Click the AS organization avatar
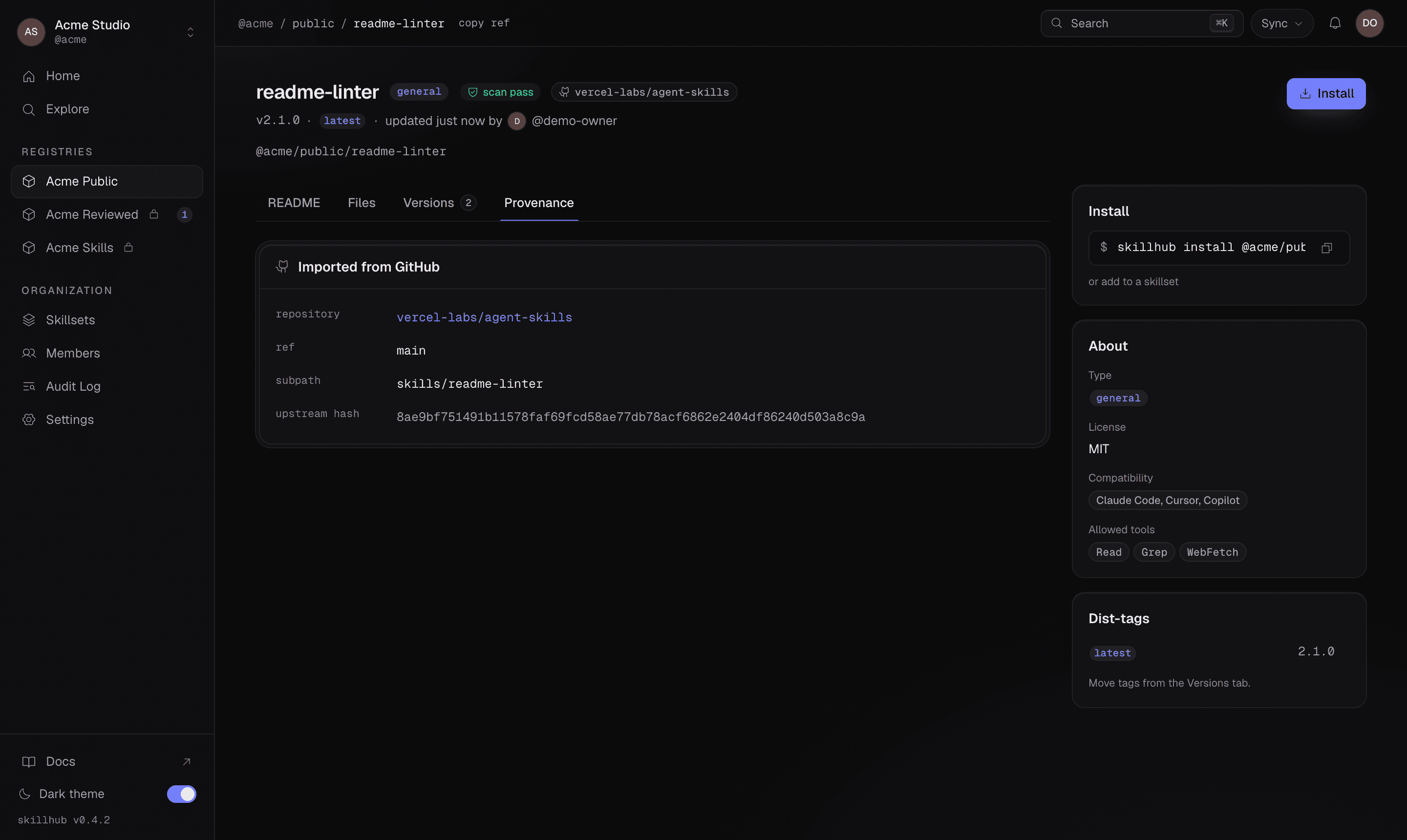The width and height of the screenshot is (1407, 840). [31, 32]
